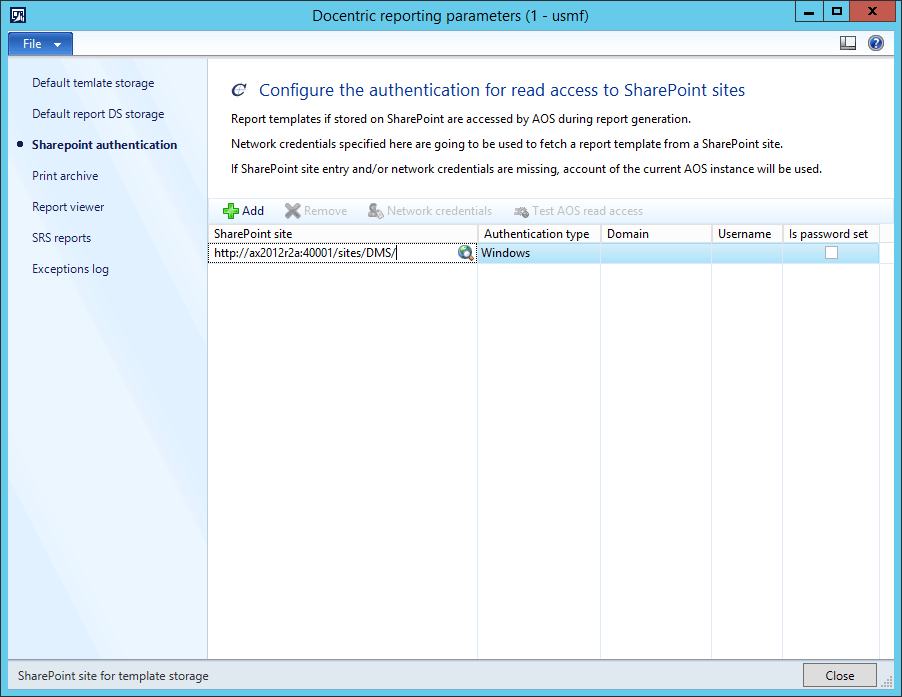Toggle the Is password set checkbox
This screenshot has width=902, height=697.
click(831, 252)
